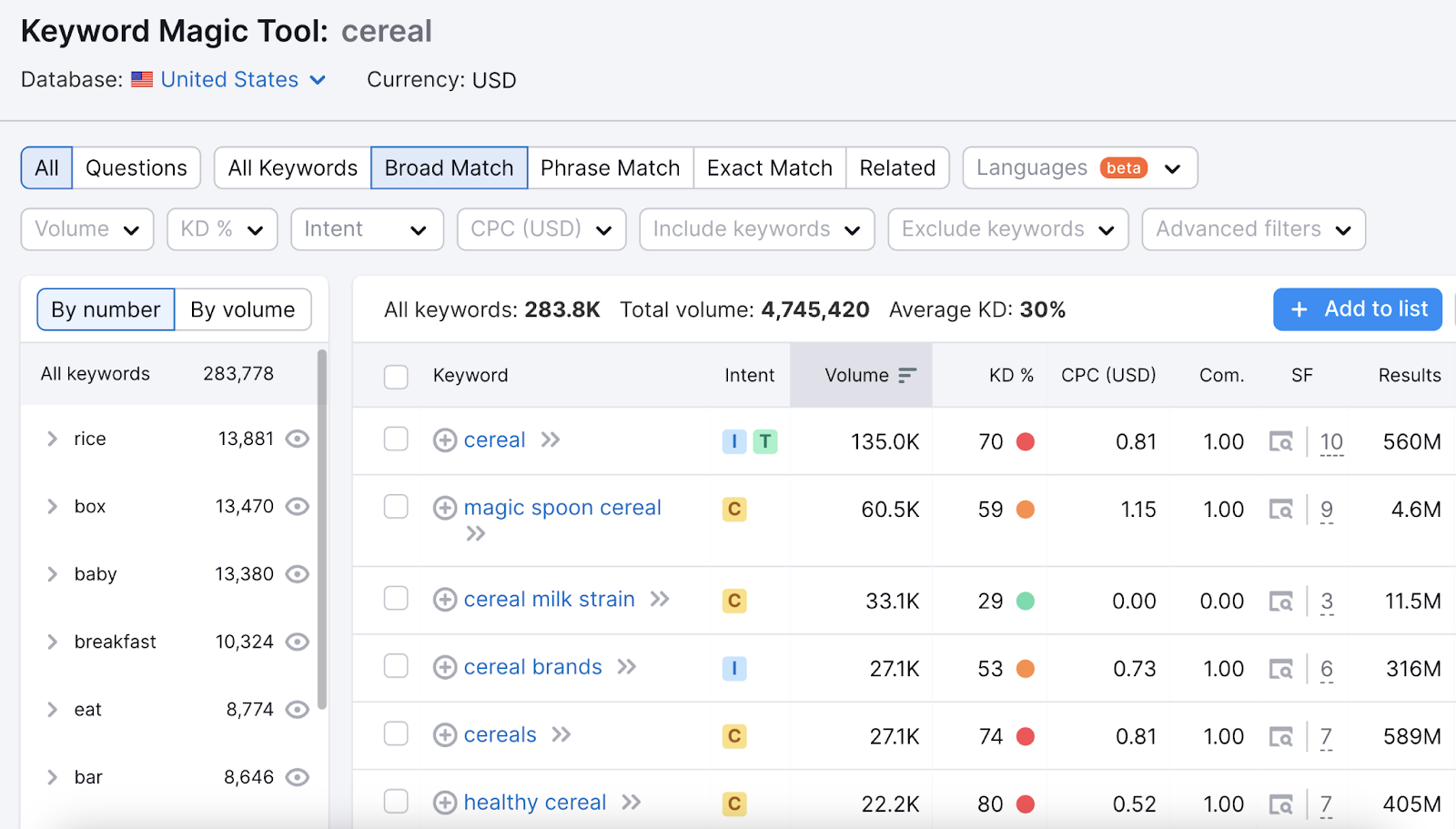The image size is (1456, 829).
Task: Open the Include keywords dropdown
Action: click(756, 228)
